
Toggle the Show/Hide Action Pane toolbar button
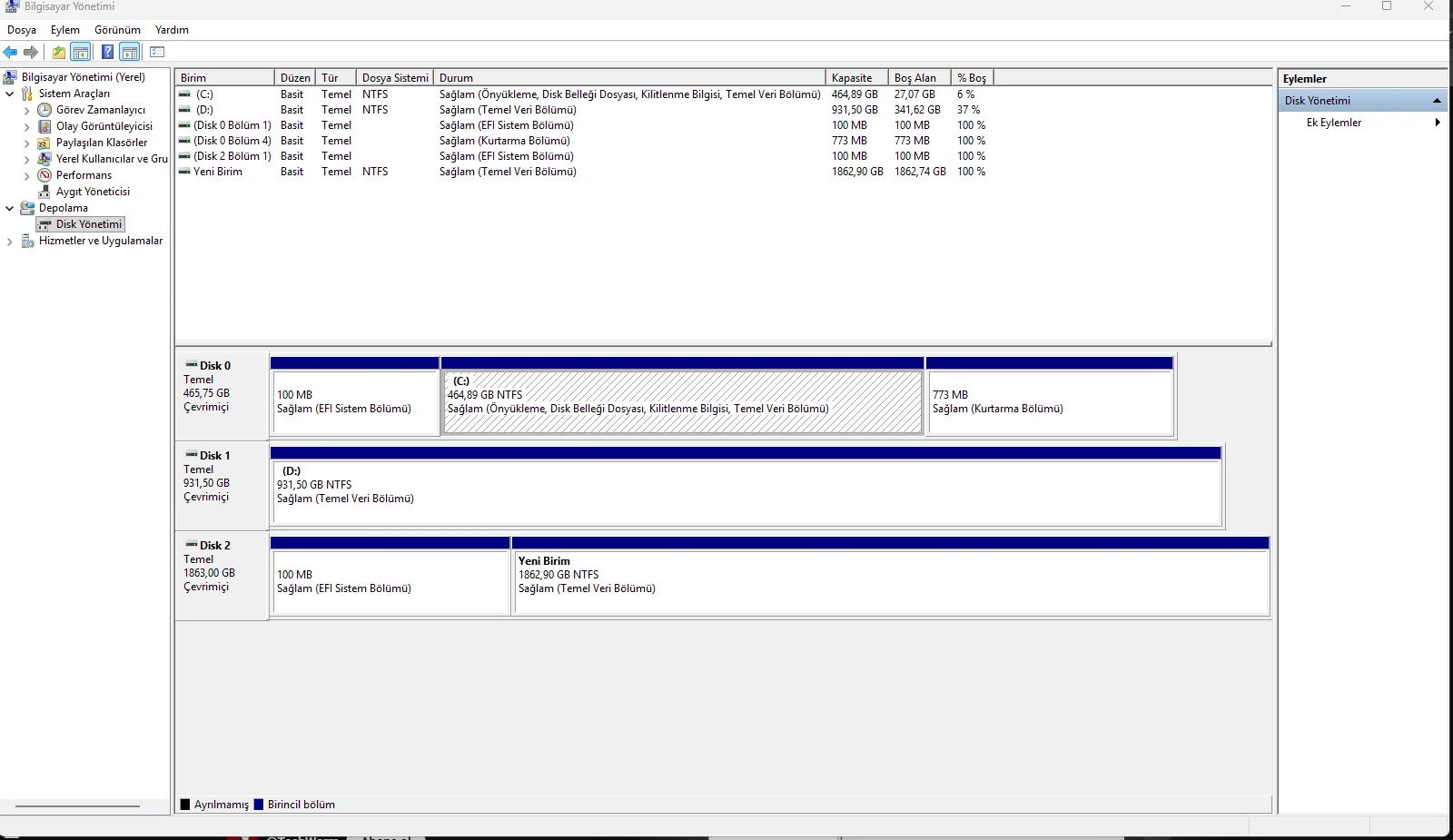tap(130, 53)
